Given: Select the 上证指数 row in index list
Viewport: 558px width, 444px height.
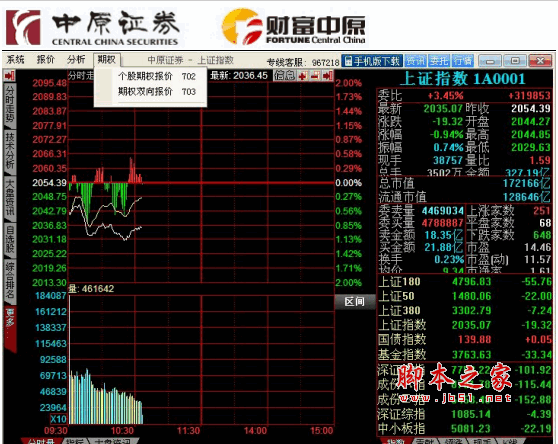Looking at the screenshot, I should [x=464, y=325].
